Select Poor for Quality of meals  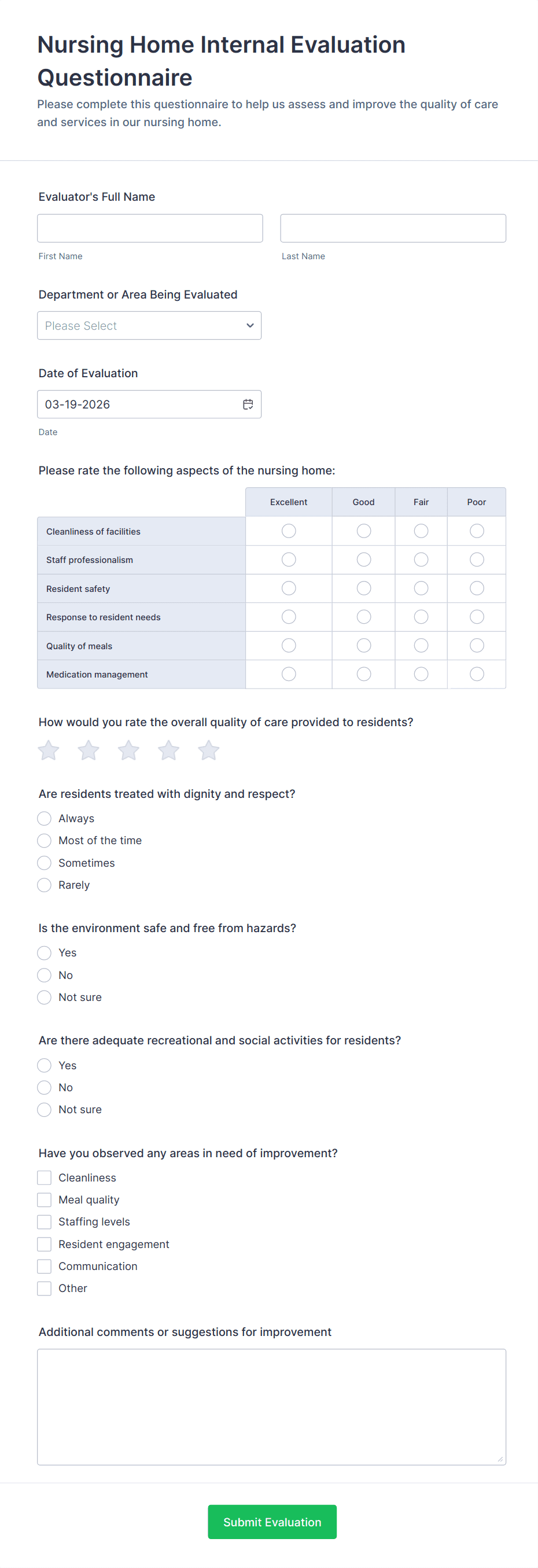(x=477, y=645)
